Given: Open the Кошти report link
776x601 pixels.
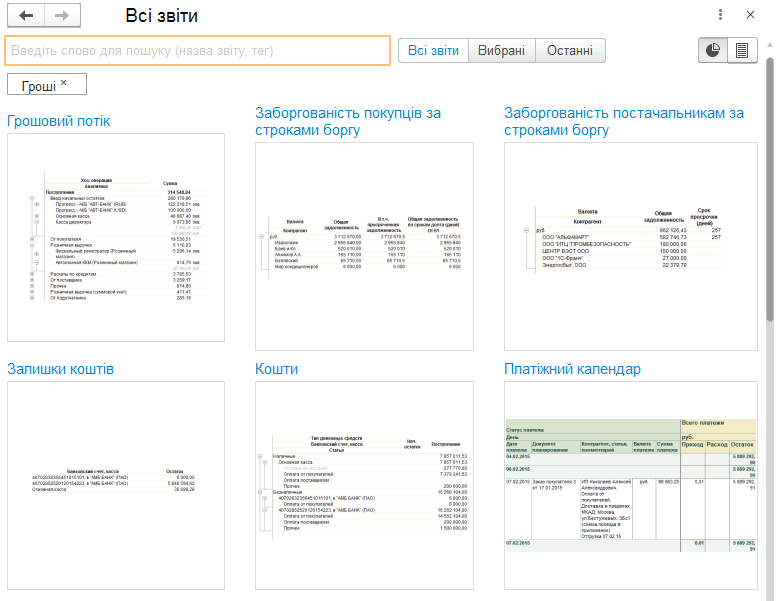Looking at the screenshot, I should 276,369.
